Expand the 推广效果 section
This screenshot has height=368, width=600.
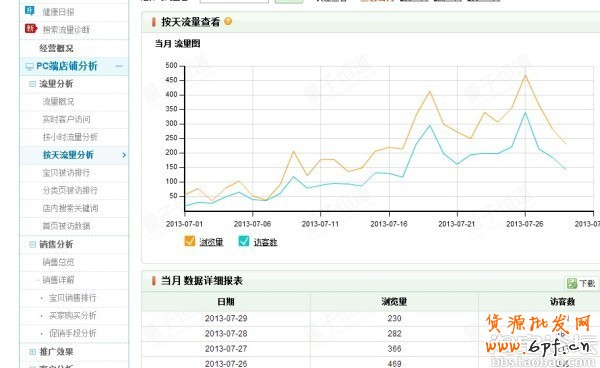33,352
